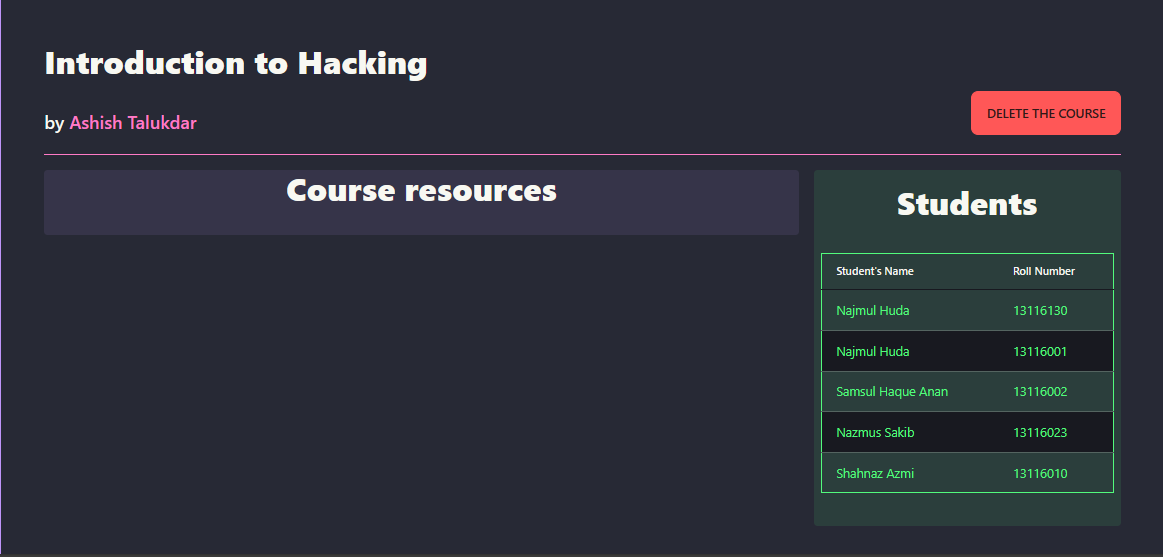Screen dimensions: 1163x557
Task: Click the Roll Number column header
Action: pos(1044,271)
